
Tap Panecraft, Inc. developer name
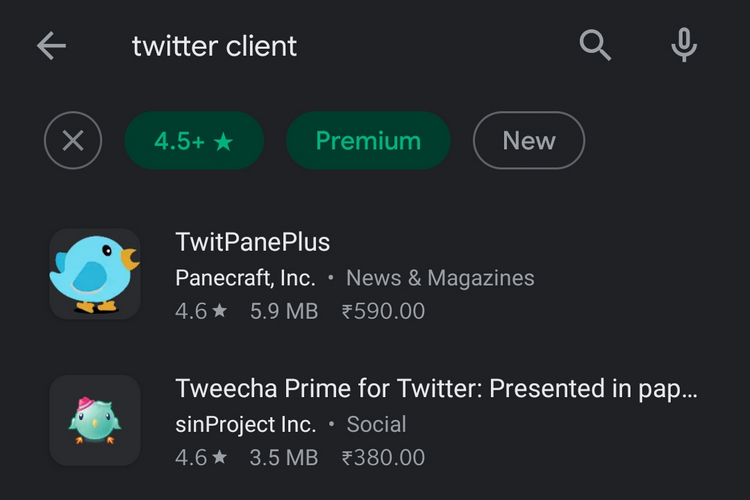pyautogui.click(x=245, y=278)
